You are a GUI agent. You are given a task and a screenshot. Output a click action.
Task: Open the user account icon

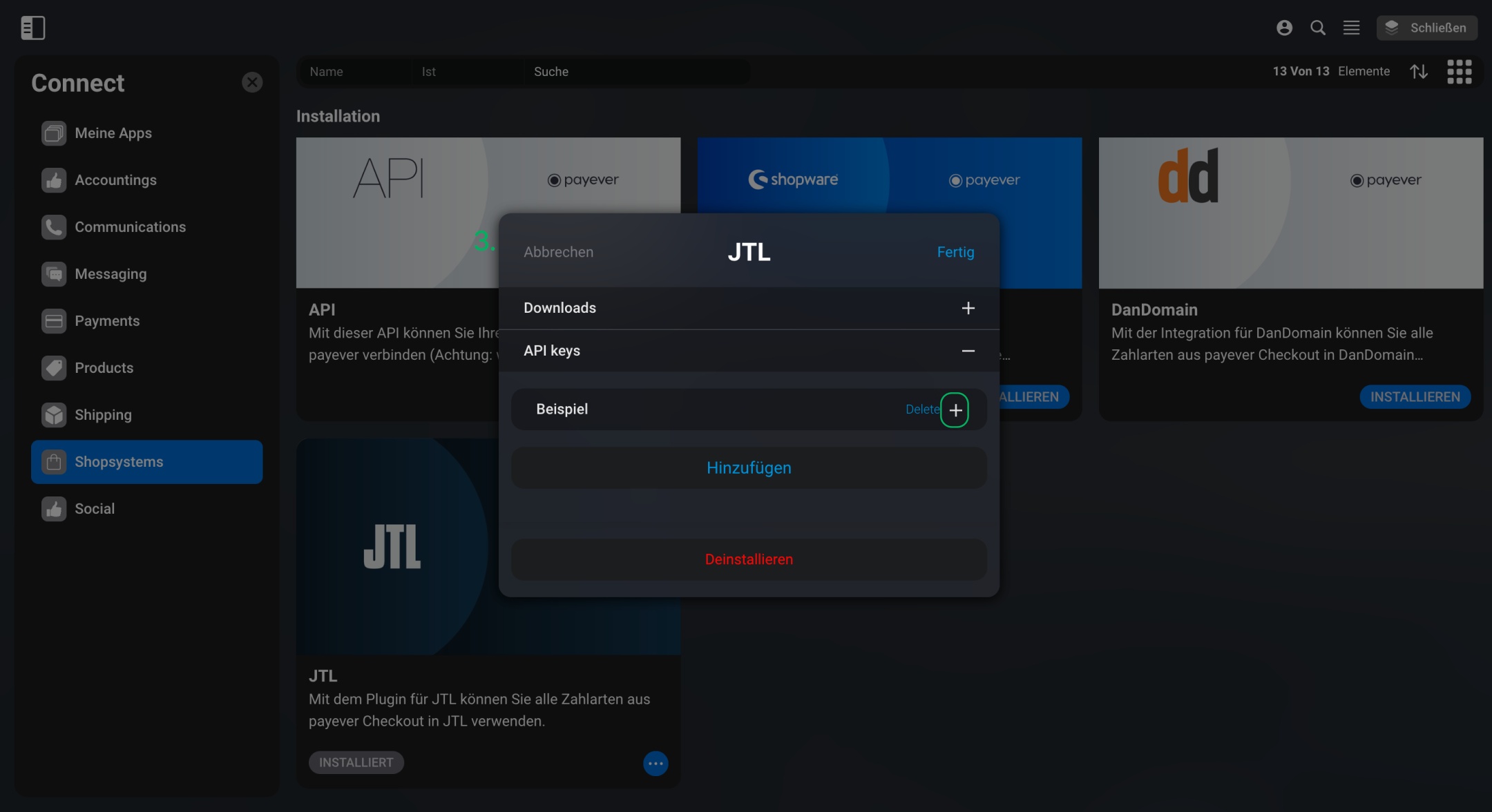[1284, 28]
